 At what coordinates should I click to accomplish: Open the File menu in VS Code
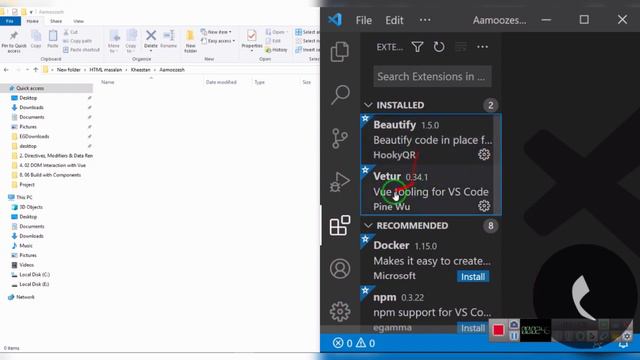click(364, 20)
